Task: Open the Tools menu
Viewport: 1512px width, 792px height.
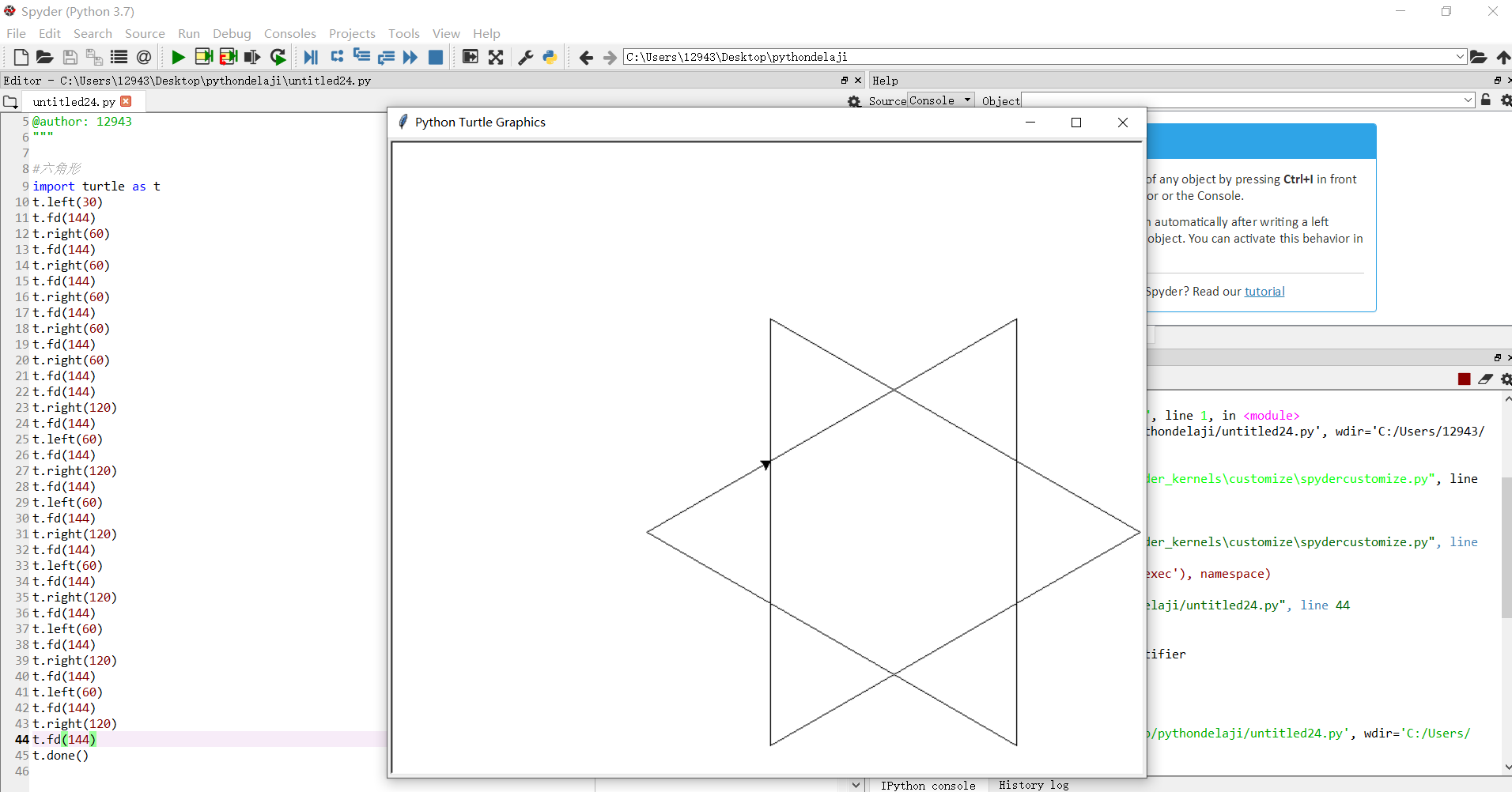Action: 404,33
